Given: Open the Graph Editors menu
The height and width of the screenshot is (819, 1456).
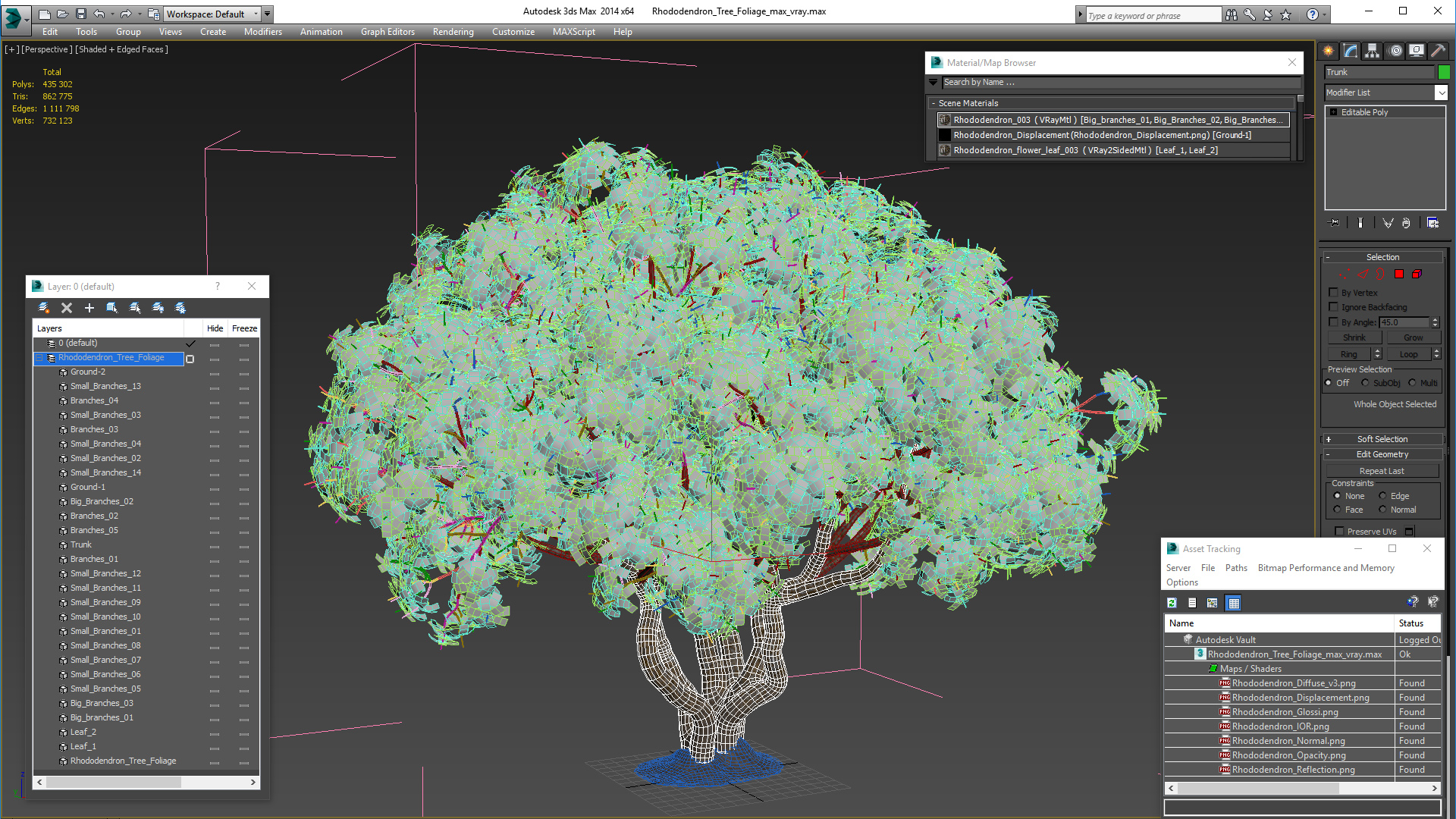Looking at the screenshot, I should [388, 32].
